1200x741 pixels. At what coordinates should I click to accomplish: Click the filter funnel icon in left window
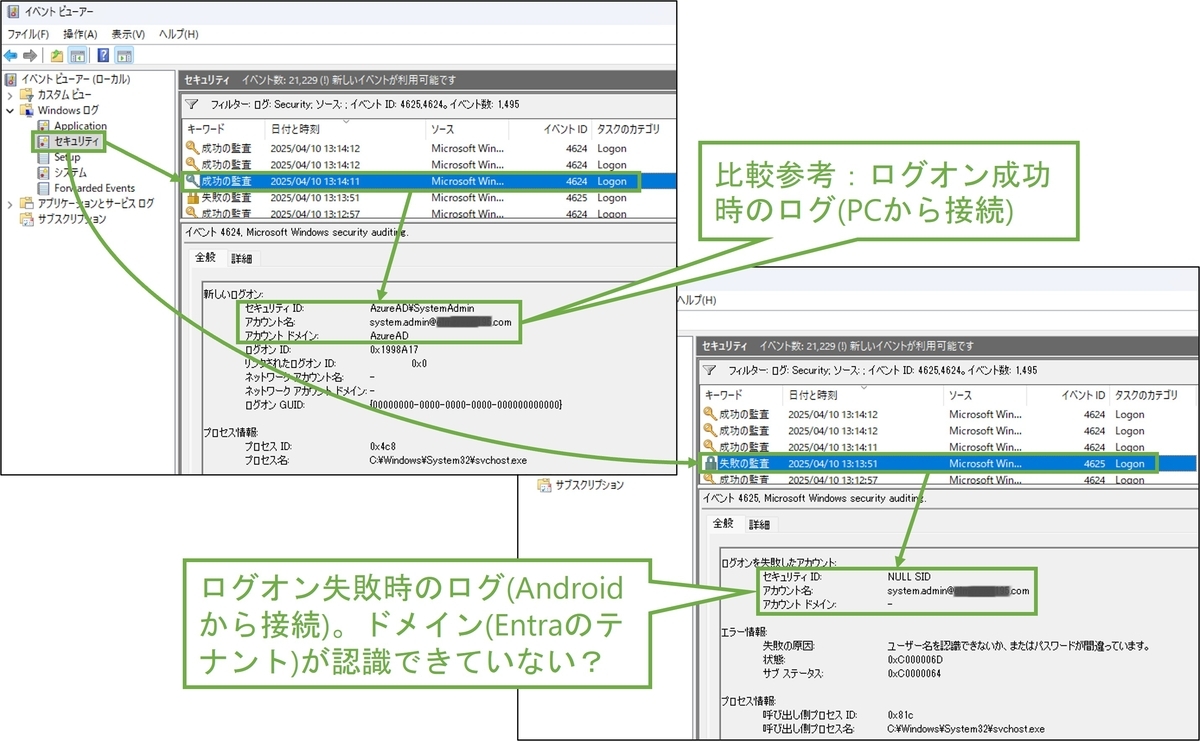coord(191,104)
